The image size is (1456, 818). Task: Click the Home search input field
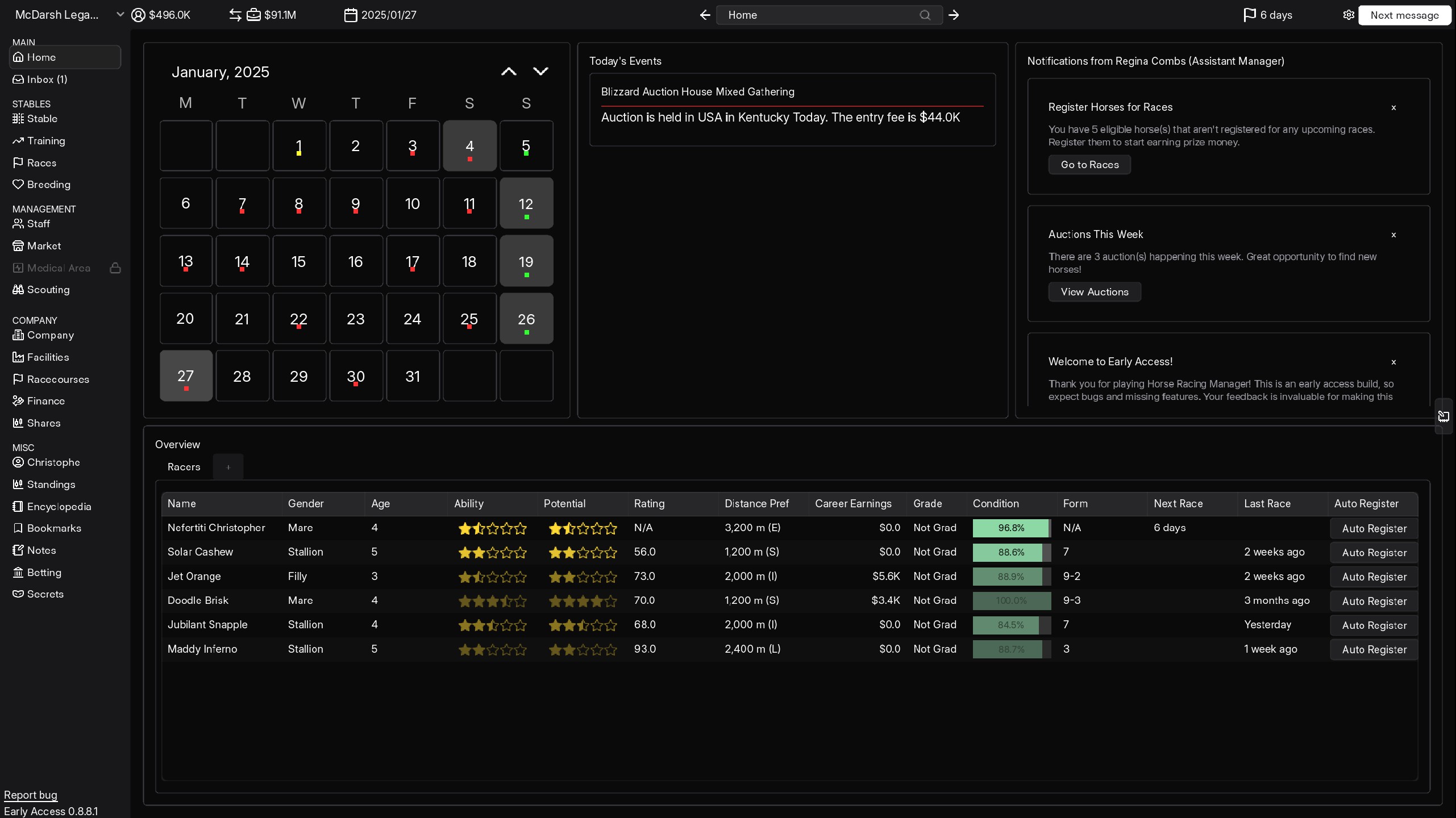click(818, 15)
